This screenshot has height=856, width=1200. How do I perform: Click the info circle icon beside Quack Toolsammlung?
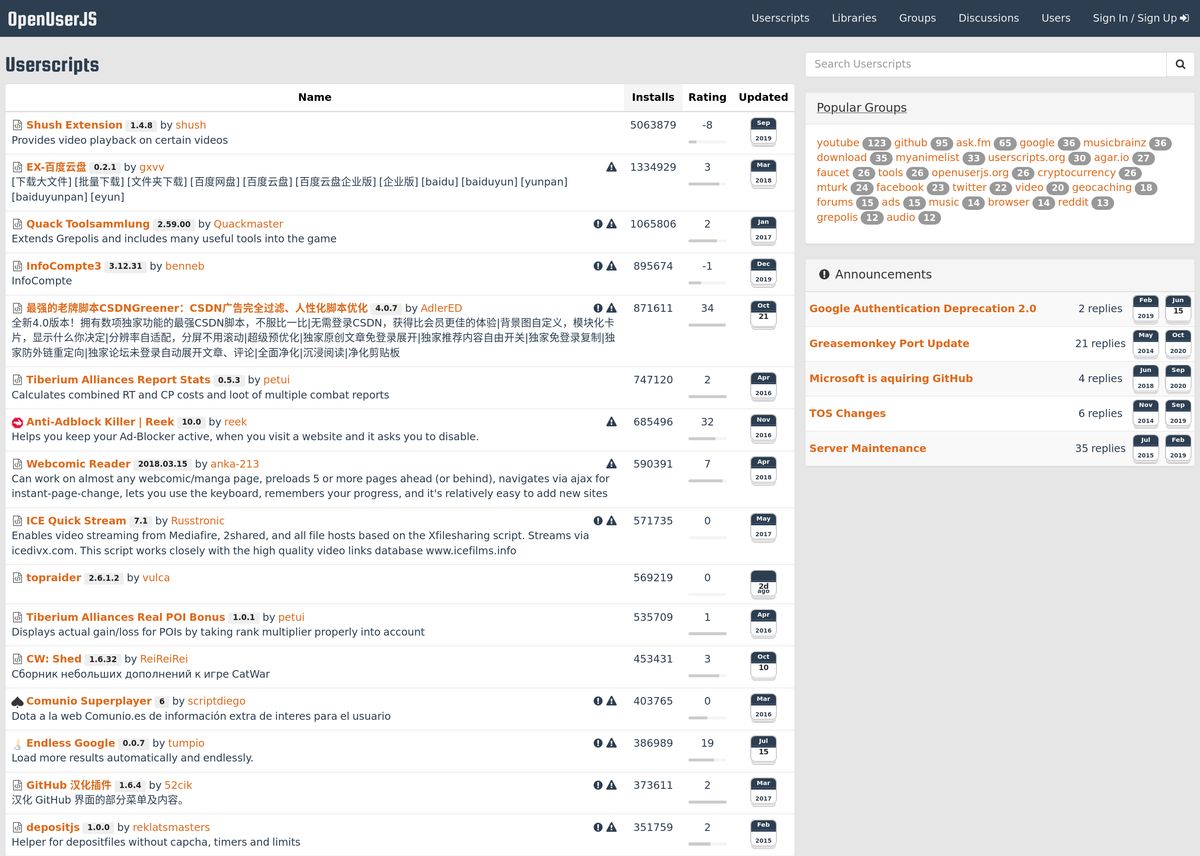coord(597,223)
